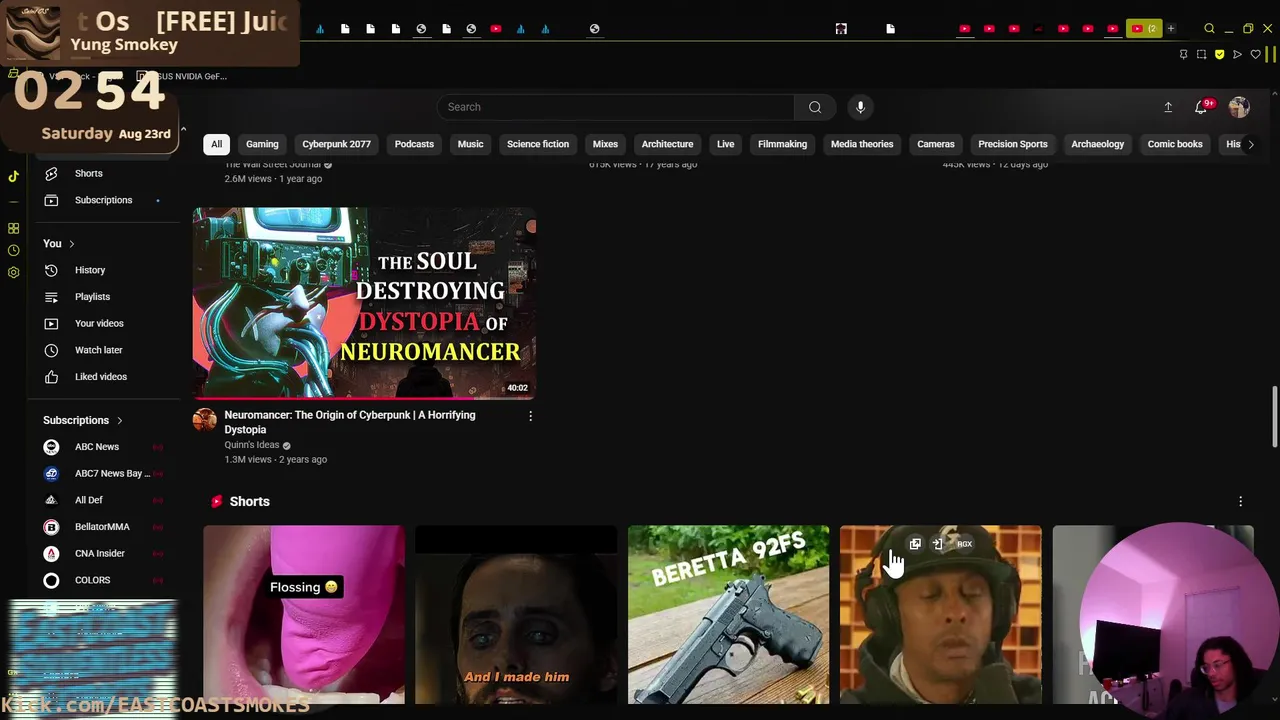
Task: Play the Neuromancer dystopia video thumbnail
Action: coord(364,303)
